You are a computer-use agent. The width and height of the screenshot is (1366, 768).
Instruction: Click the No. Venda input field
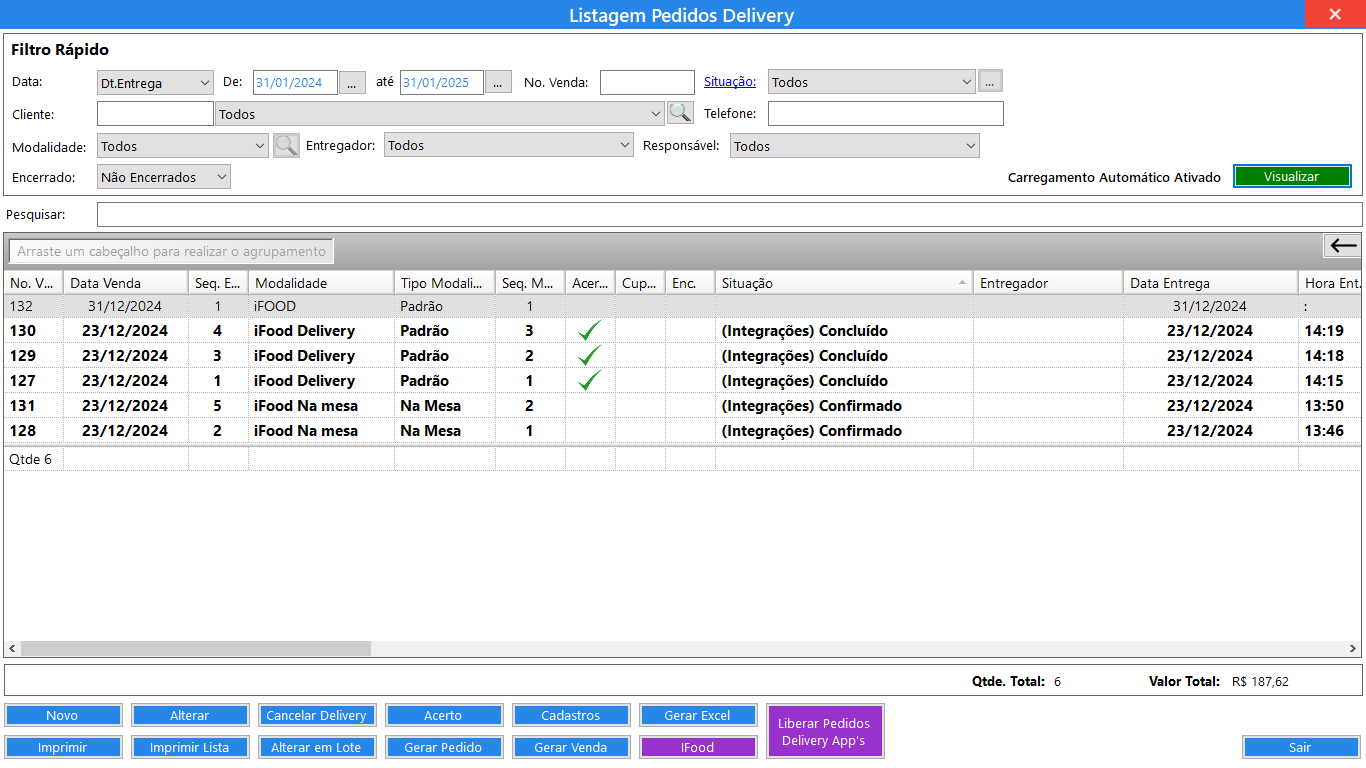[647, 83]
